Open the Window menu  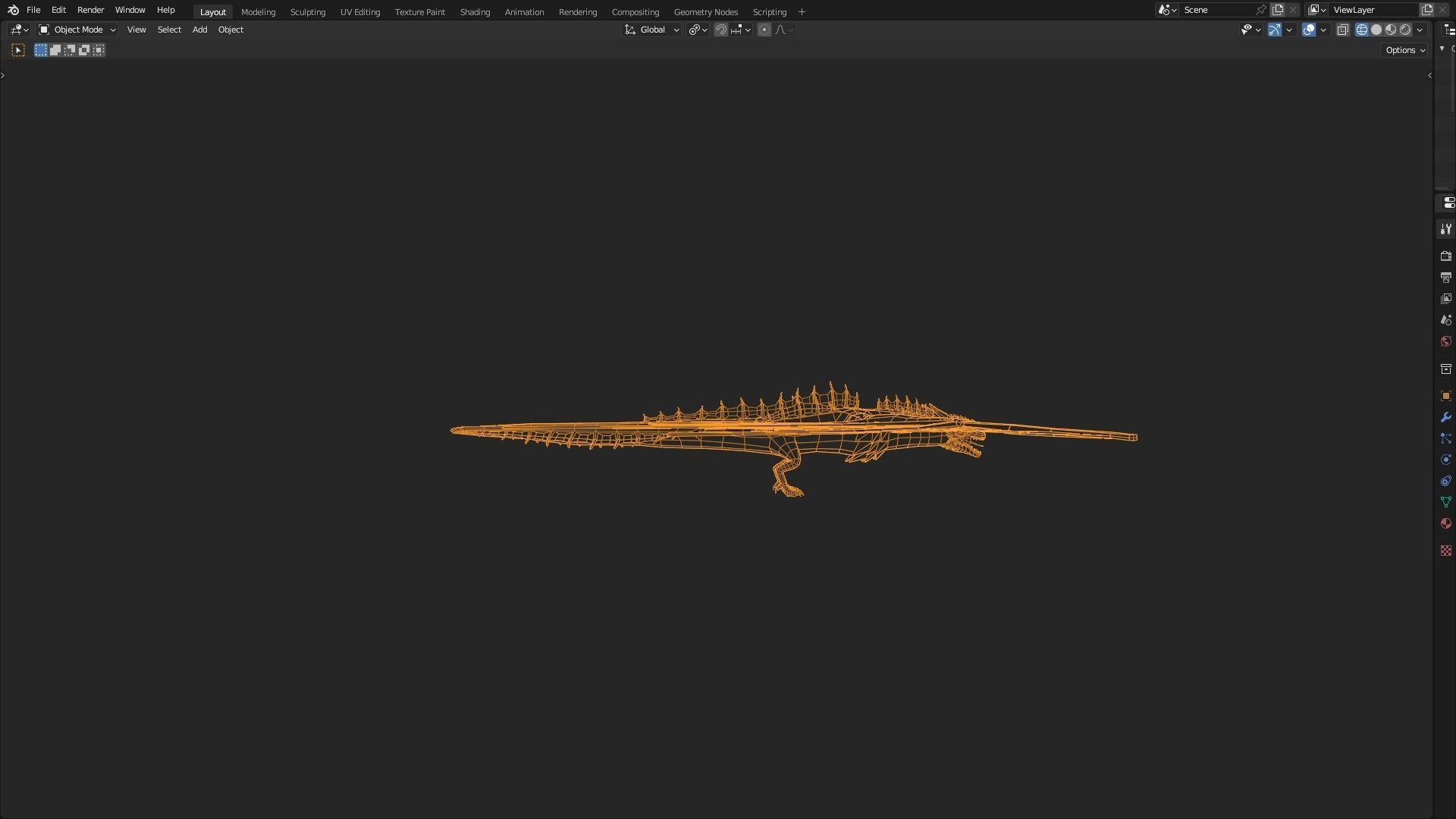(130, 10)
